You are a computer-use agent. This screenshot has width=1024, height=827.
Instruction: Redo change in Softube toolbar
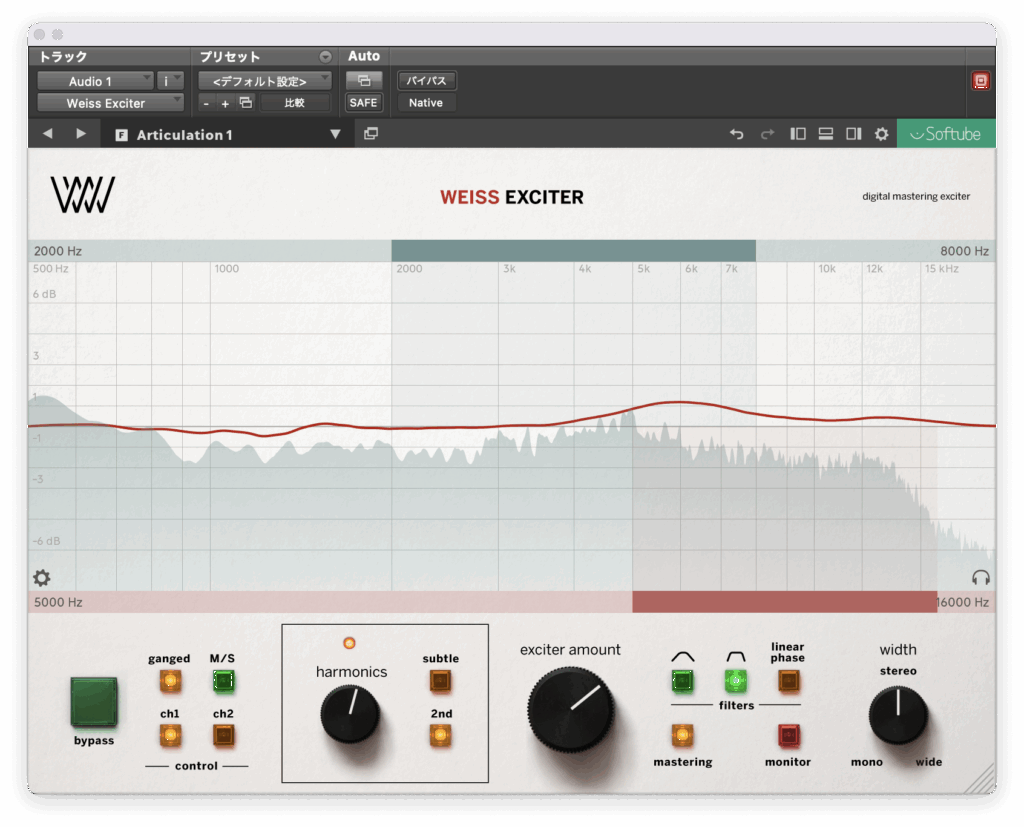(767, 134)
